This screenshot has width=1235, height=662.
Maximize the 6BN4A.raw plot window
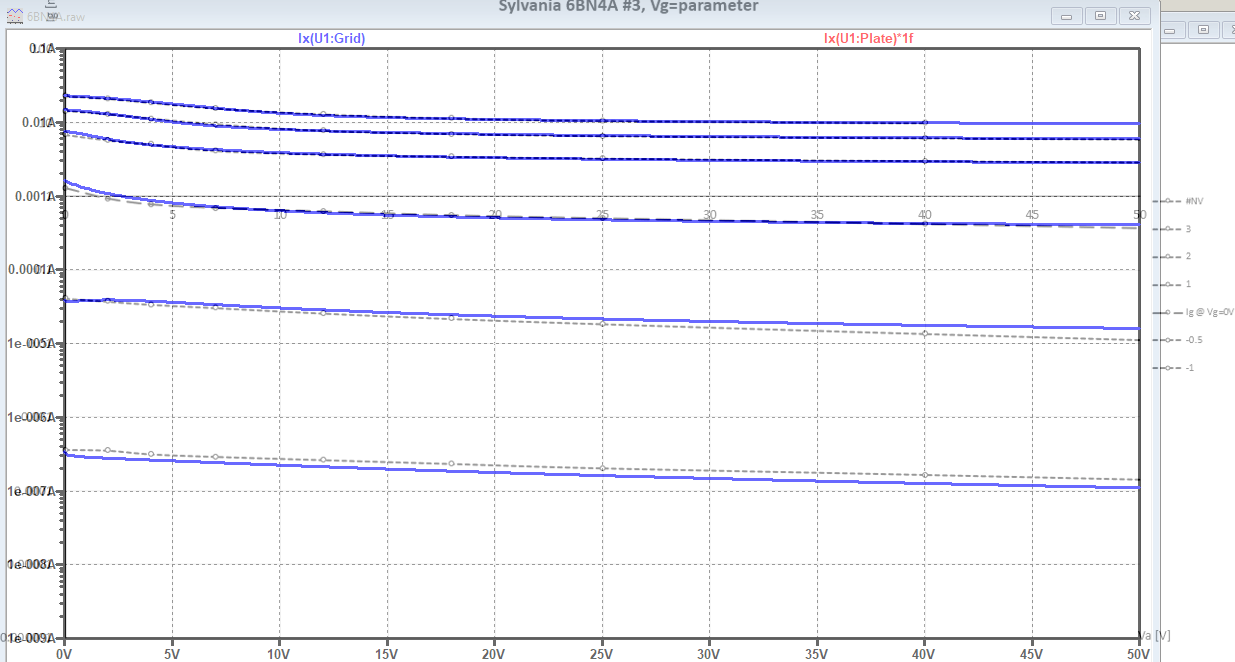coord(1101,16)
